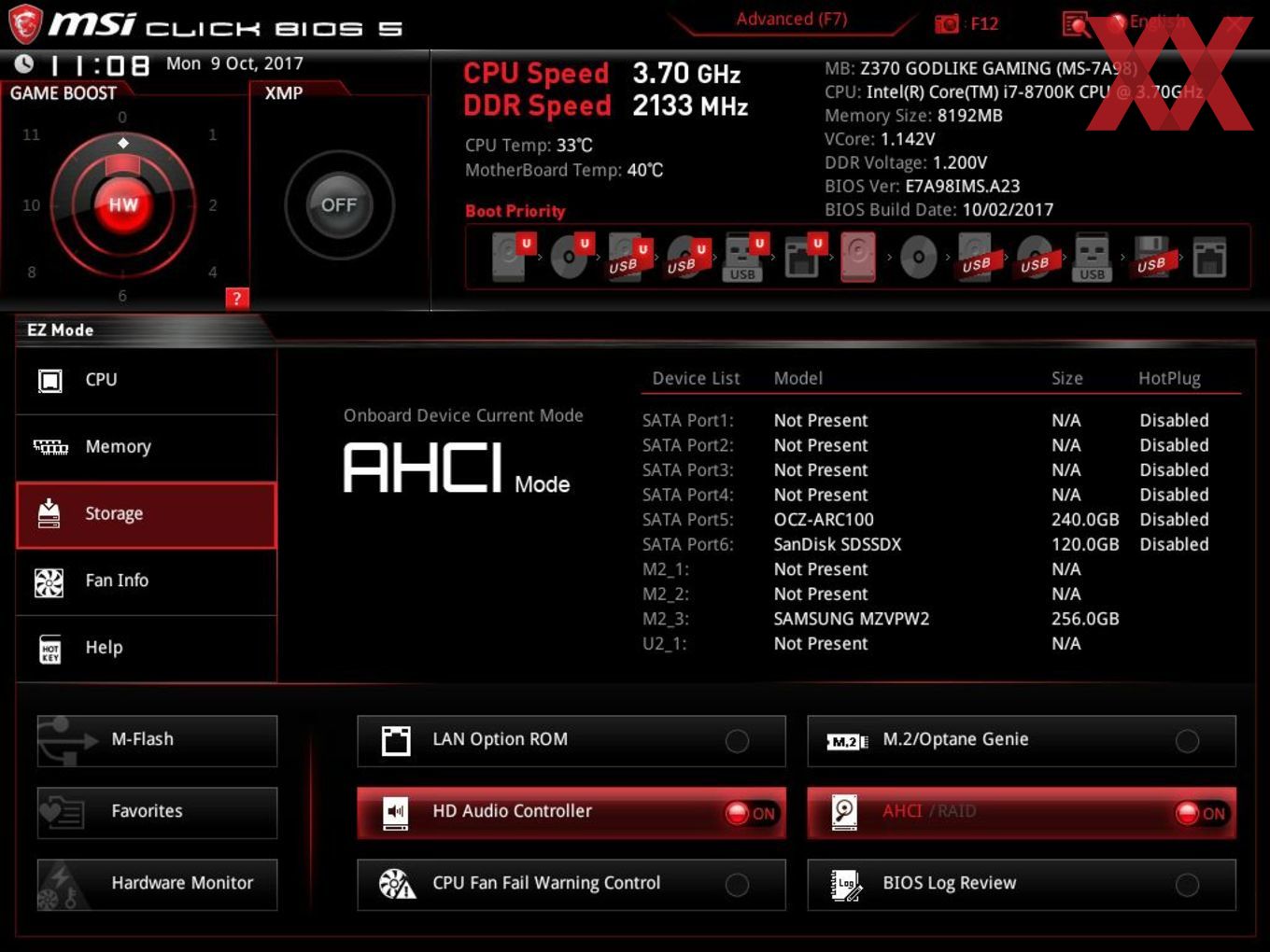Click the Memory Size 8192MB entry

point(913,116)
